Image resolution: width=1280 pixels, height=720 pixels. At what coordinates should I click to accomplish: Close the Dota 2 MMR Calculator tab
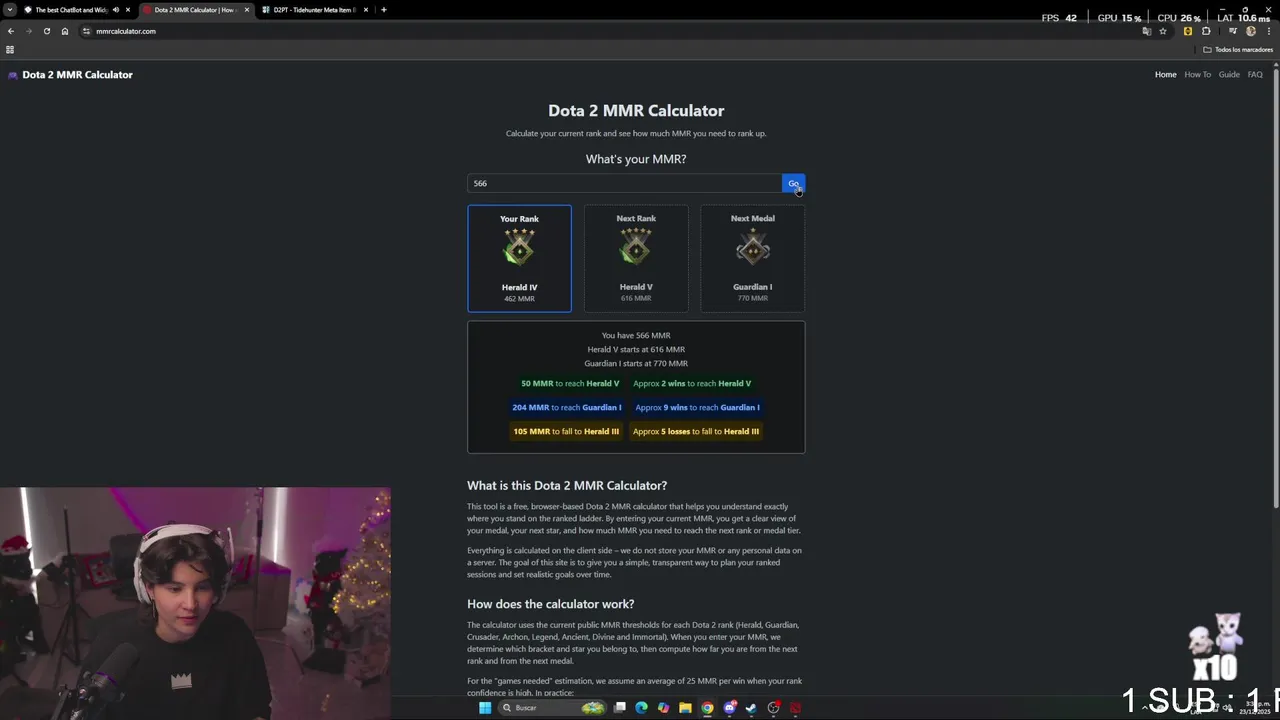coord(247,10)
